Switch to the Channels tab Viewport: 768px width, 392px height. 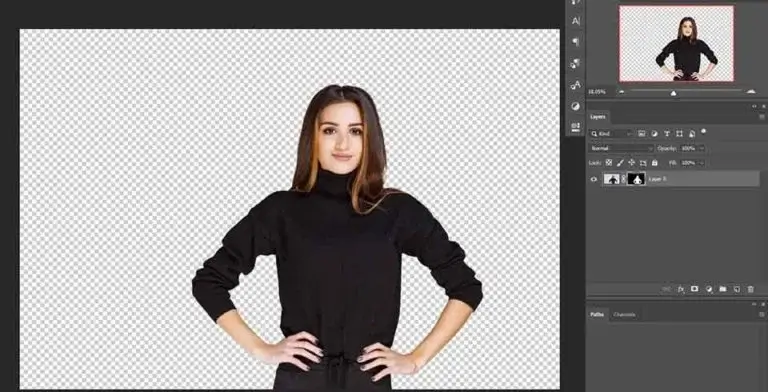(624, 315)
